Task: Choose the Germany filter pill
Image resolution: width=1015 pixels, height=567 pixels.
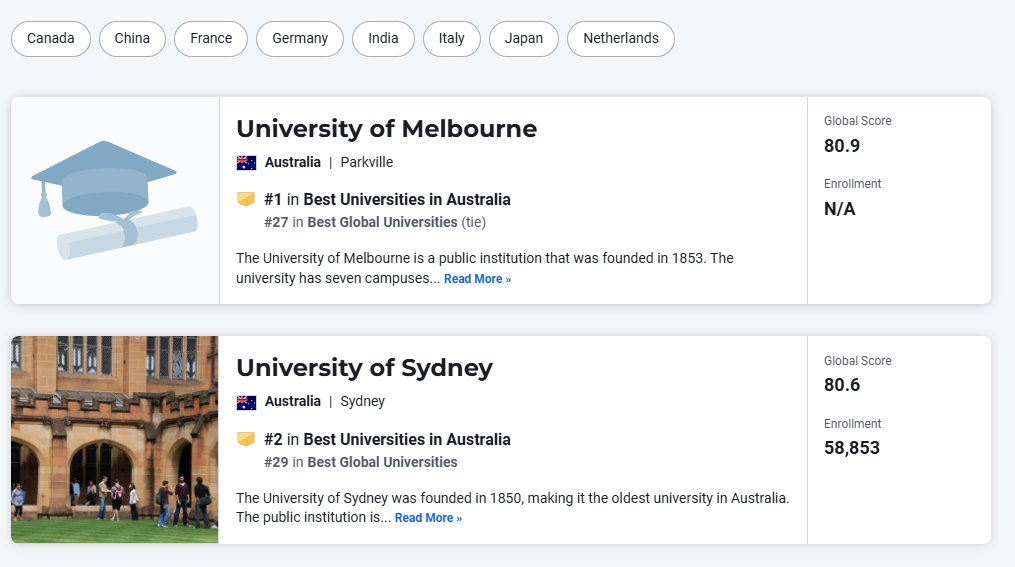Action: point(300,39)
